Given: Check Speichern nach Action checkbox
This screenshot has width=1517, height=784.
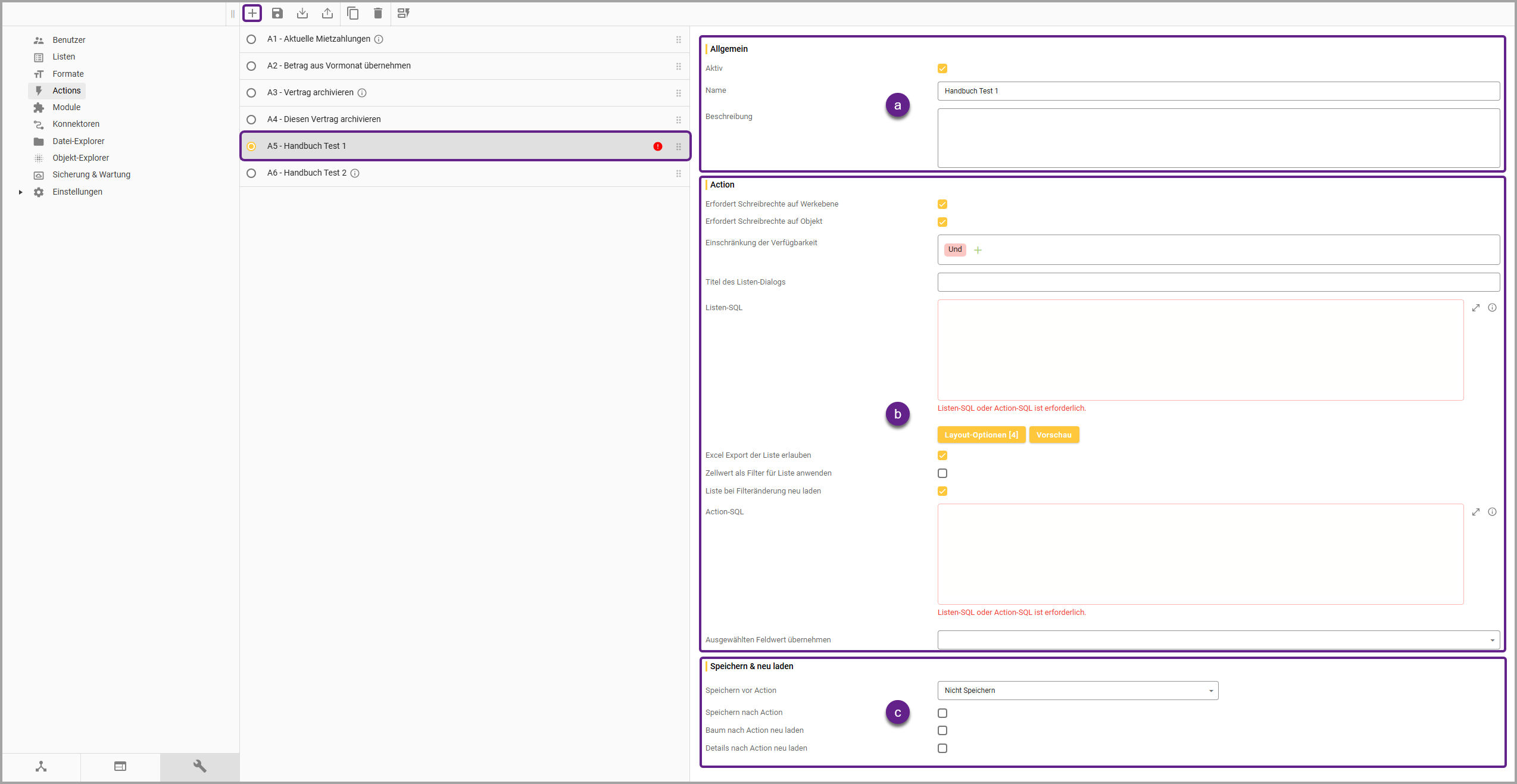Looking at the screenshot, I should tap(942, 713).
